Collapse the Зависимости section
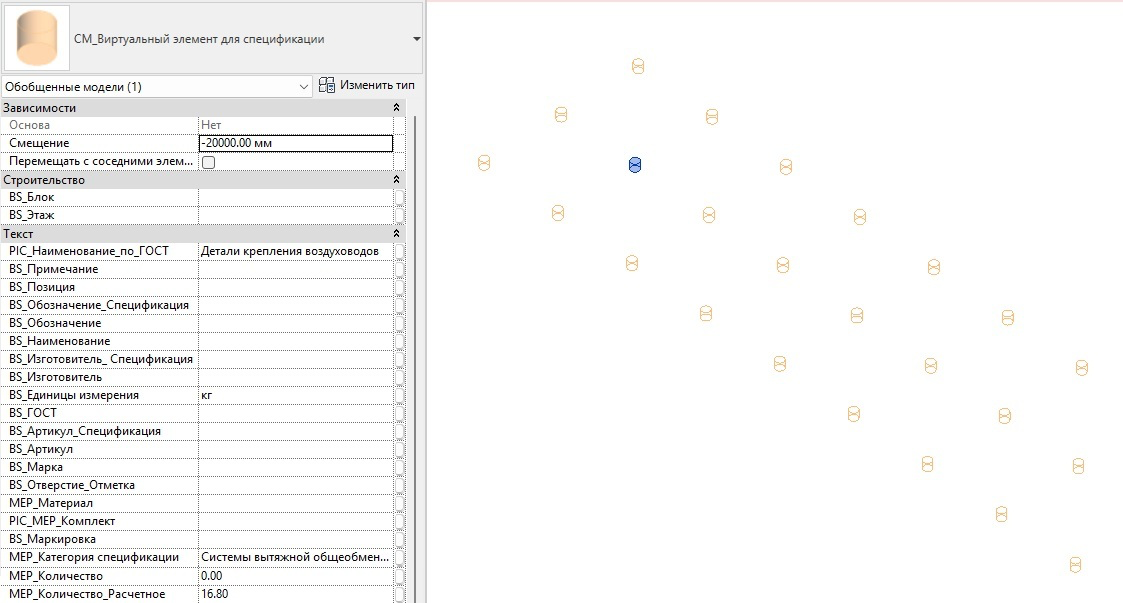Viewport: 1123px width, 603px height. click(396, 108)
